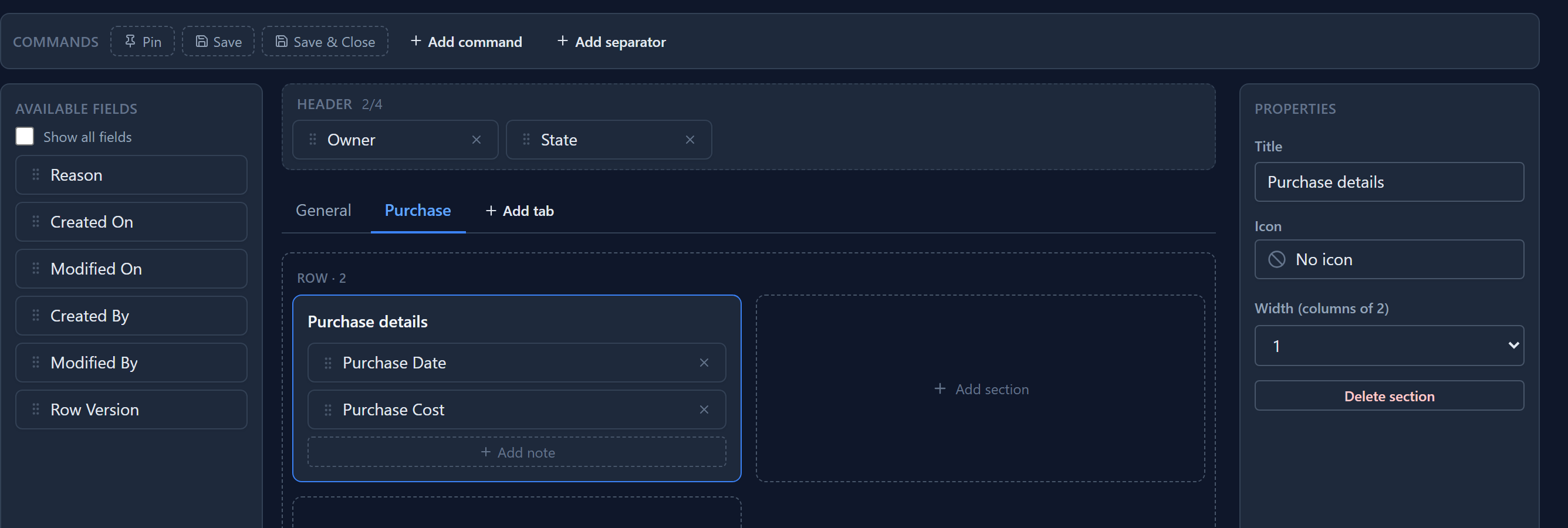
Task: Grab the State header drag handle
Action: tap(526, 139)
